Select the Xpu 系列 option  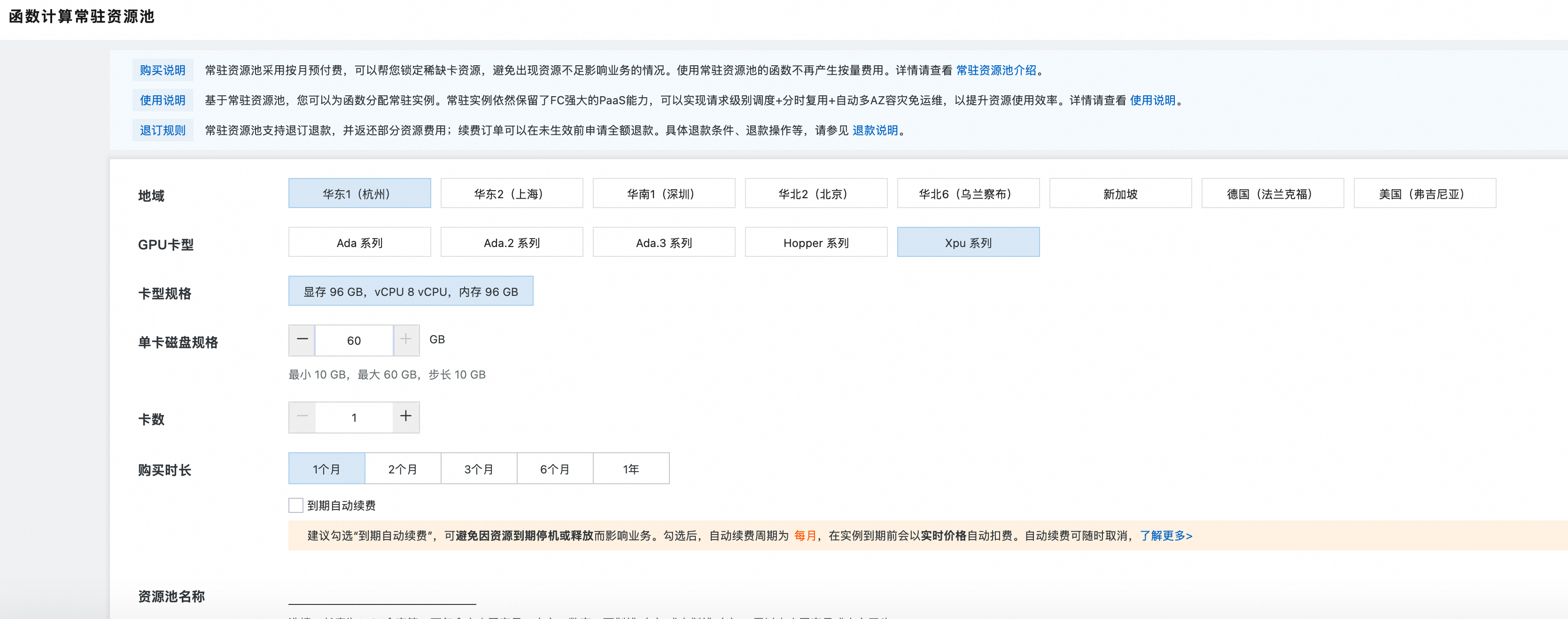968,242
